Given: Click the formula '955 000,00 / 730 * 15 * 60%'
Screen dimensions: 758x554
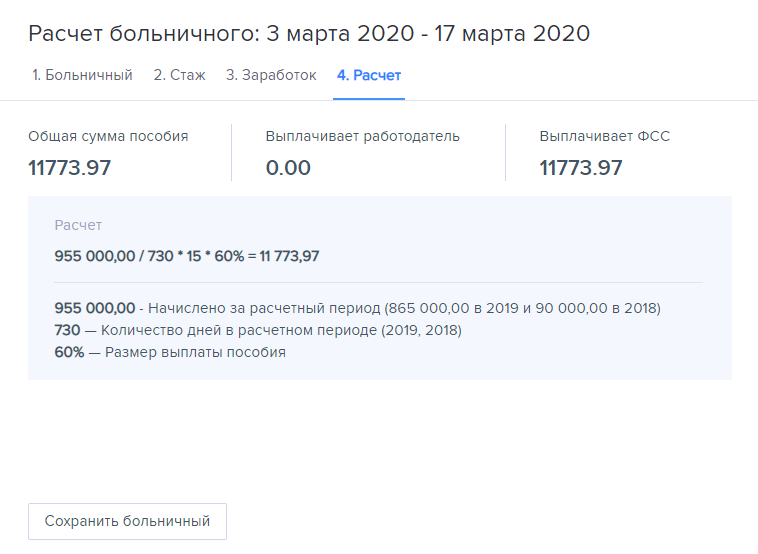Looking at the screenshot, I should click(147, 256).
